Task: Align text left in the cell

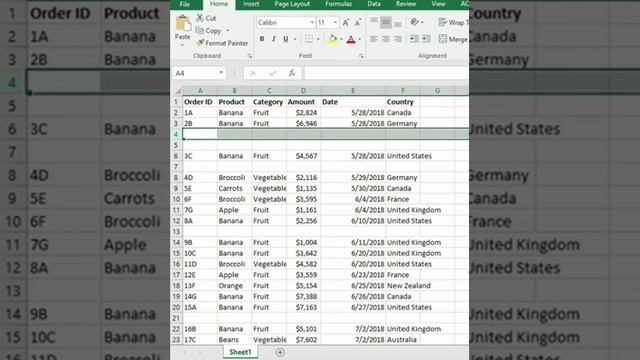Action: point(373,39)
